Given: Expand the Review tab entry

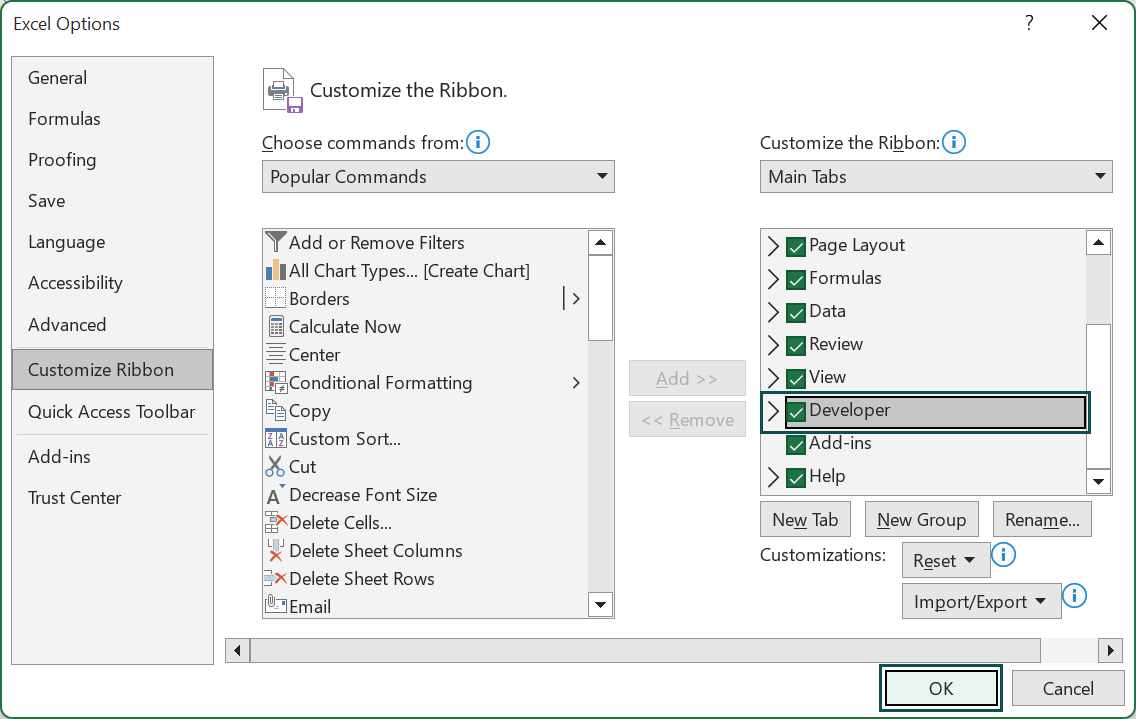Looking at the screenshot, I should (x=774, y=344).
